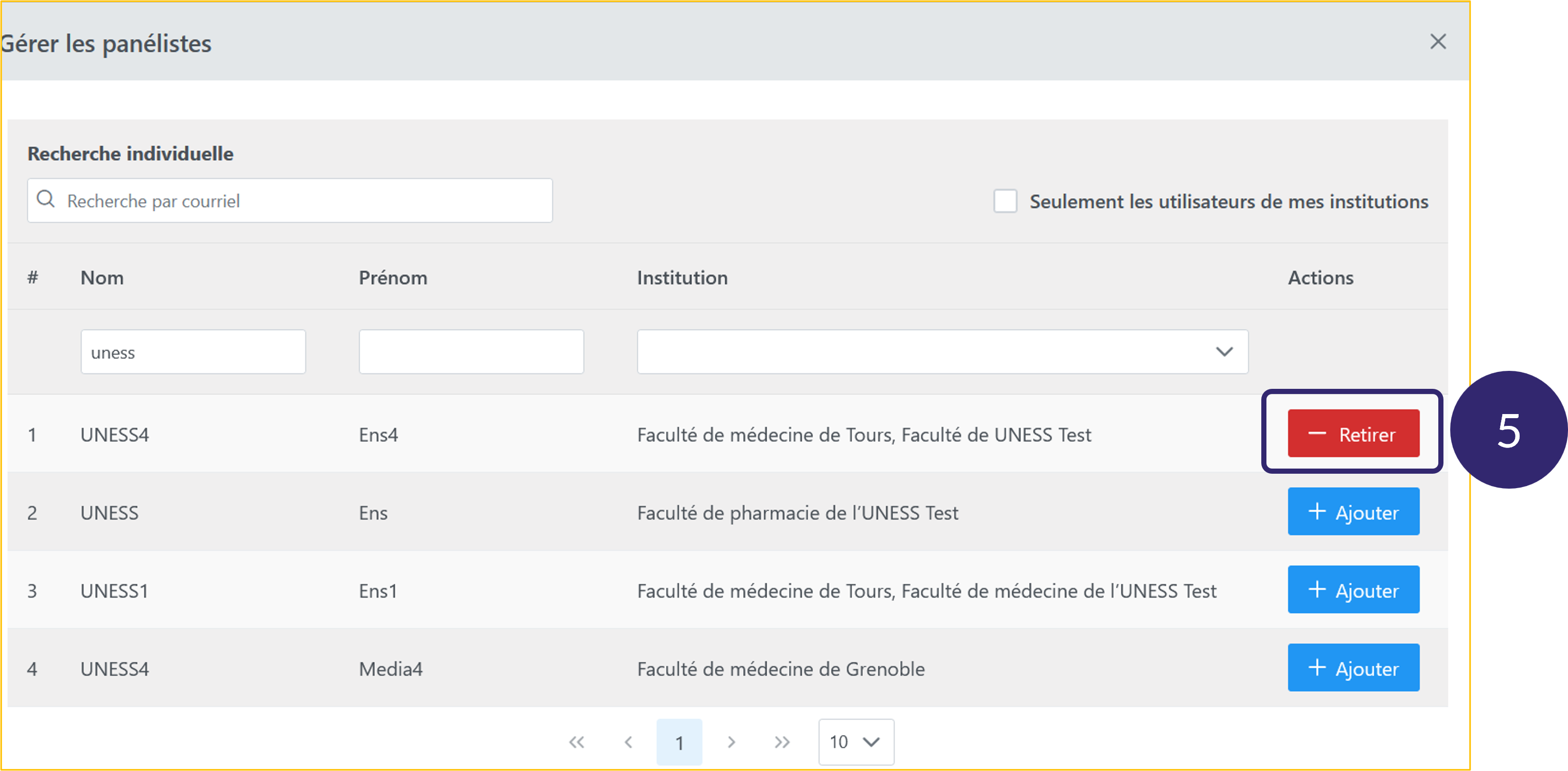Close the Gérer les panélistes dialog

coord(1437,42)
